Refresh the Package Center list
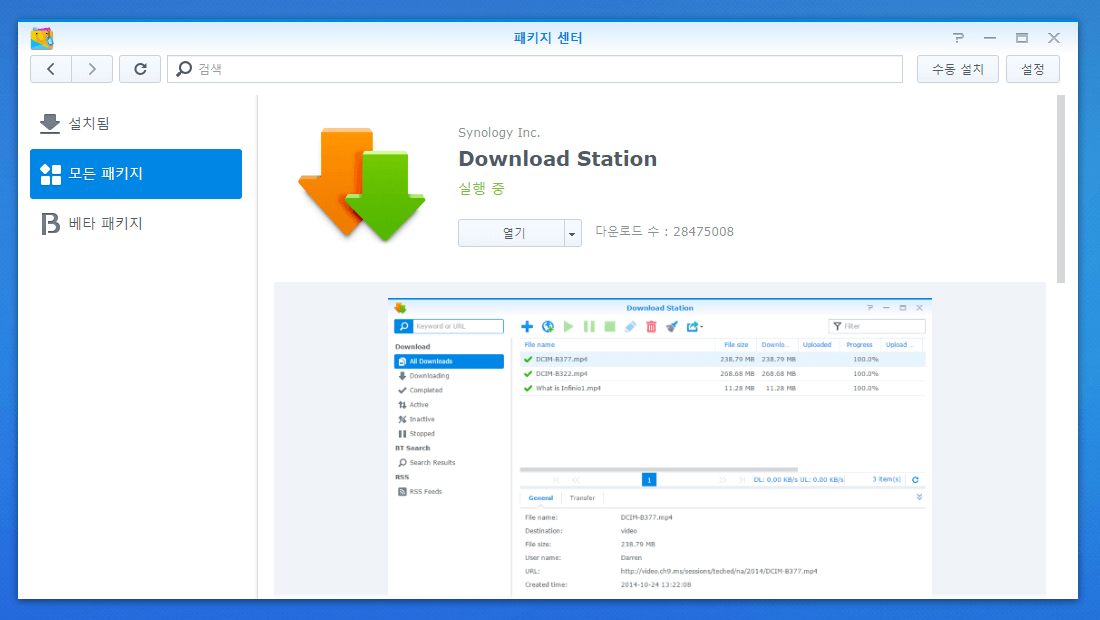 tap(140, 69)
